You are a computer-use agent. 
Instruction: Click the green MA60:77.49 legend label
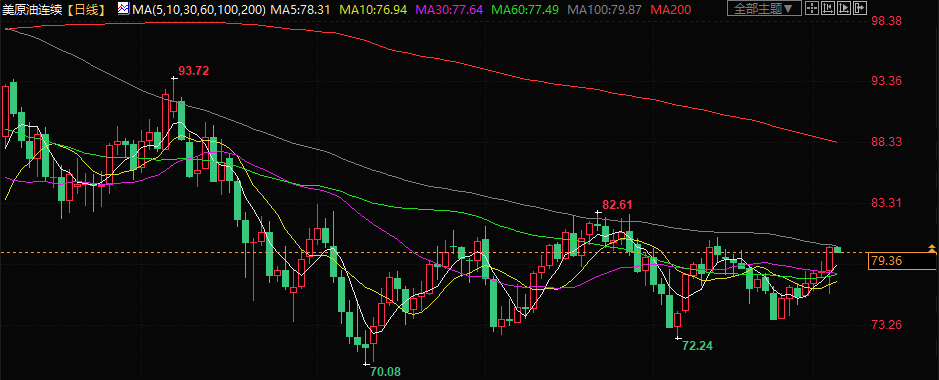(x=525, y=9)
